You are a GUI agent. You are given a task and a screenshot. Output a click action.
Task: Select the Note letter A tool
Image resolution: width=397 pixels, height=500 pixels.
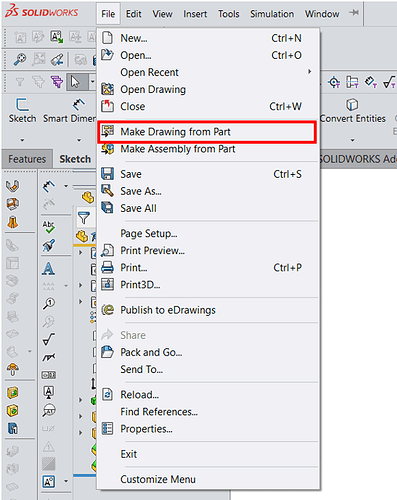tap(49, 268)
